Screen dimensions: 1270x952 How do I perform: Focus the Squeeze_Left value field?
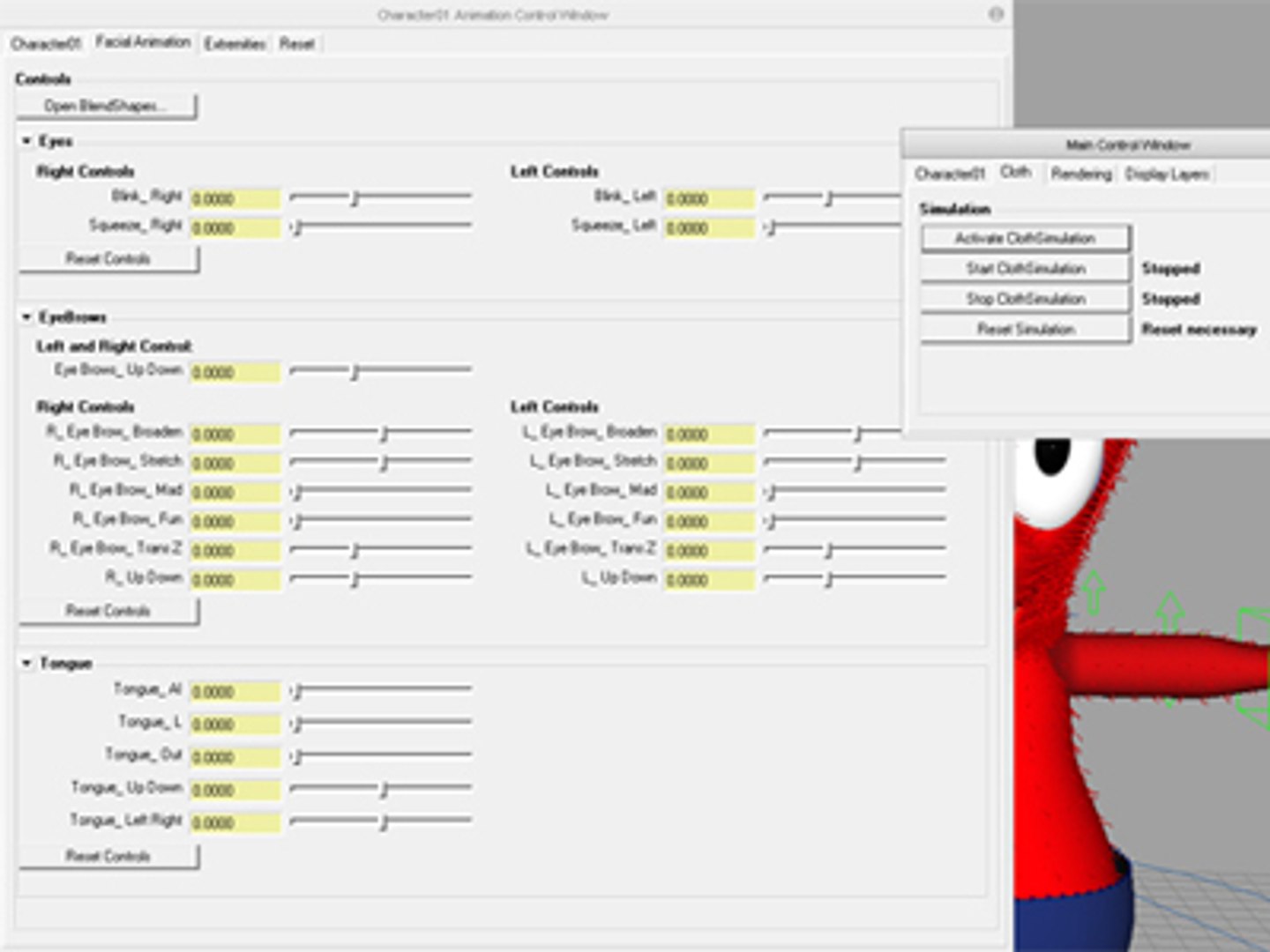[x=709, y=228]
